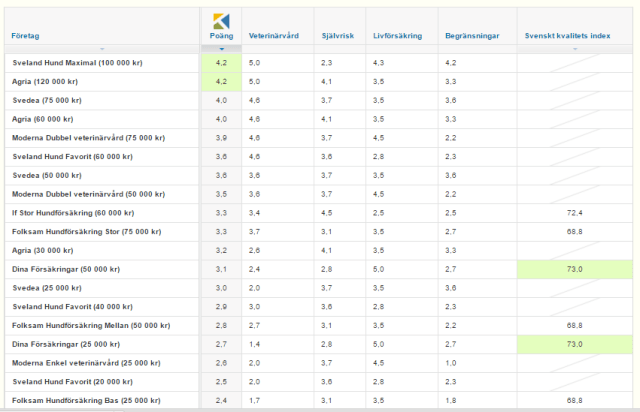
Task: Click the 72,4 quality index cell
Action: coord(573,213)
